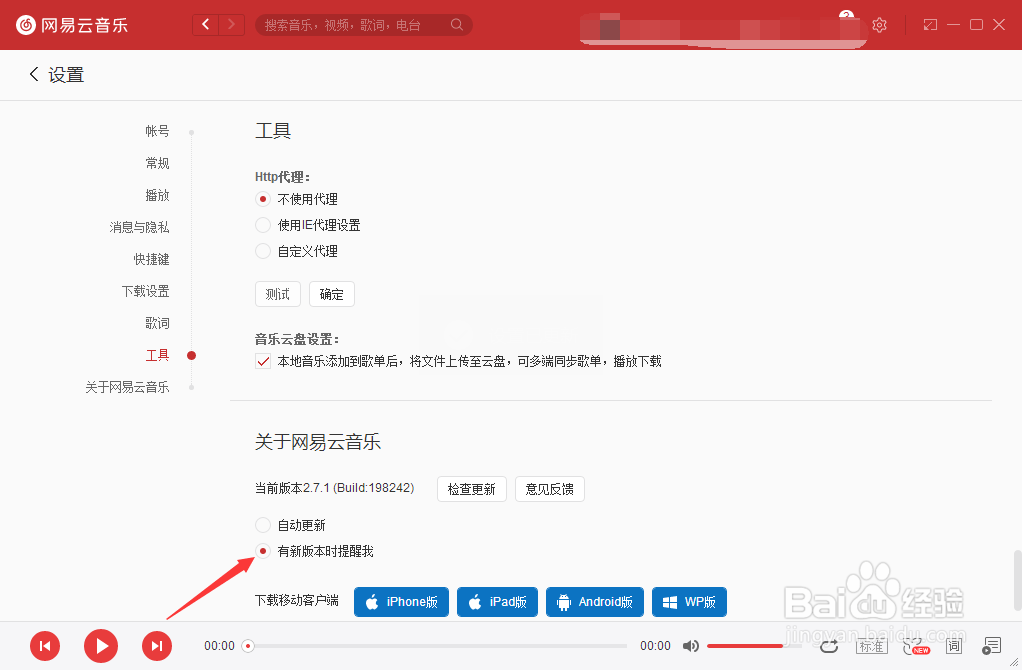The height and width of the screenshot is (670, 1022).
Task: Adjust the red volume slider
Action: (754, 646)
